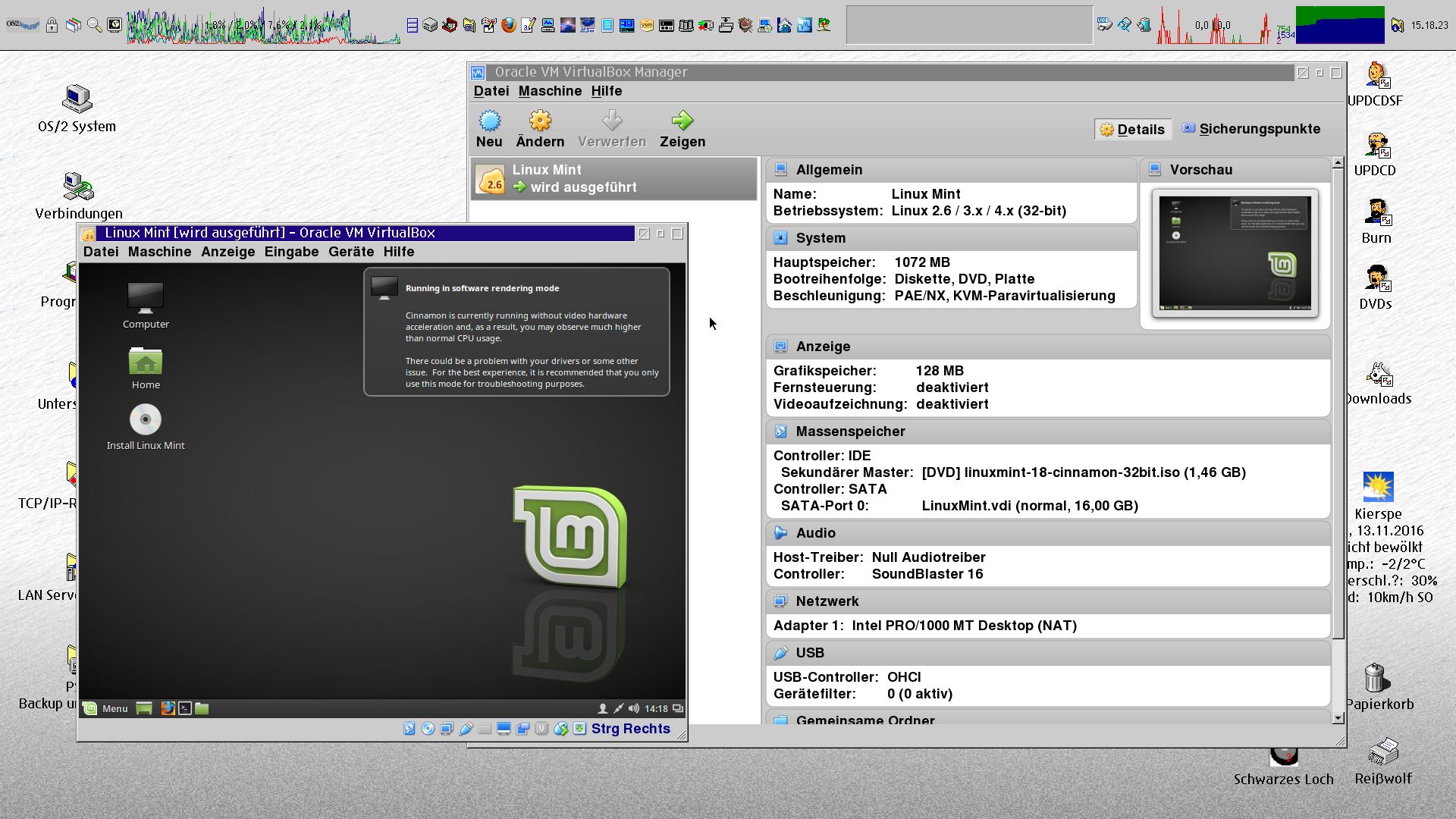The width and height of the screenshot is (1456, 819).
Task: Open the Netzwerk section header
Action: click(x=1048, y=601)
